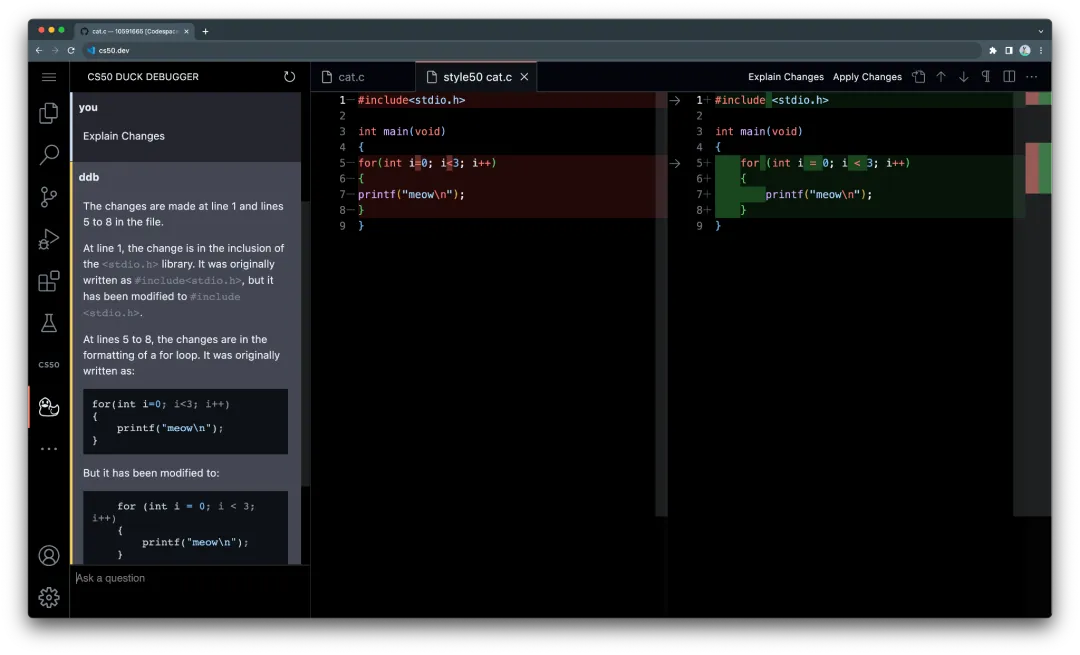Expand editor More Actions ellipsis
This screenshot has width=1080, height=655.
click(1032, 77)
